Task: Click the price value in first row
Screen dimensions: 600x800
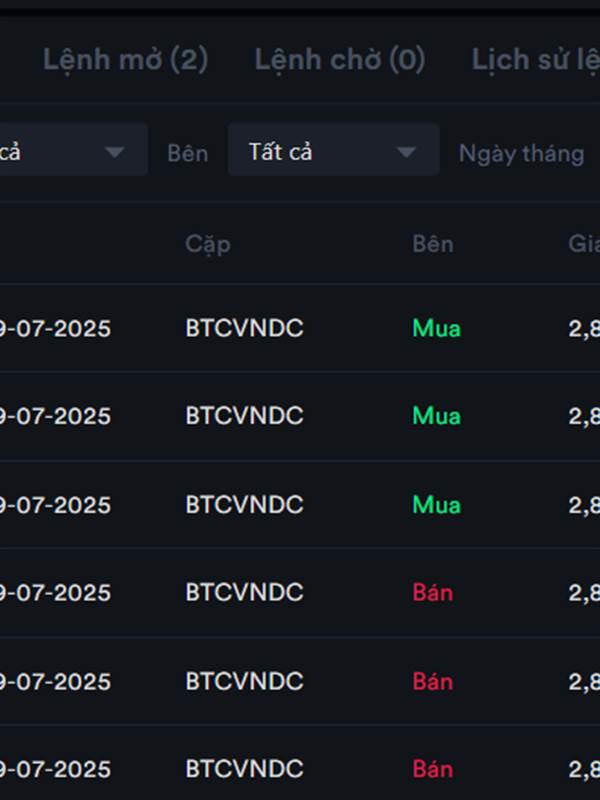Action: point(584,328)
